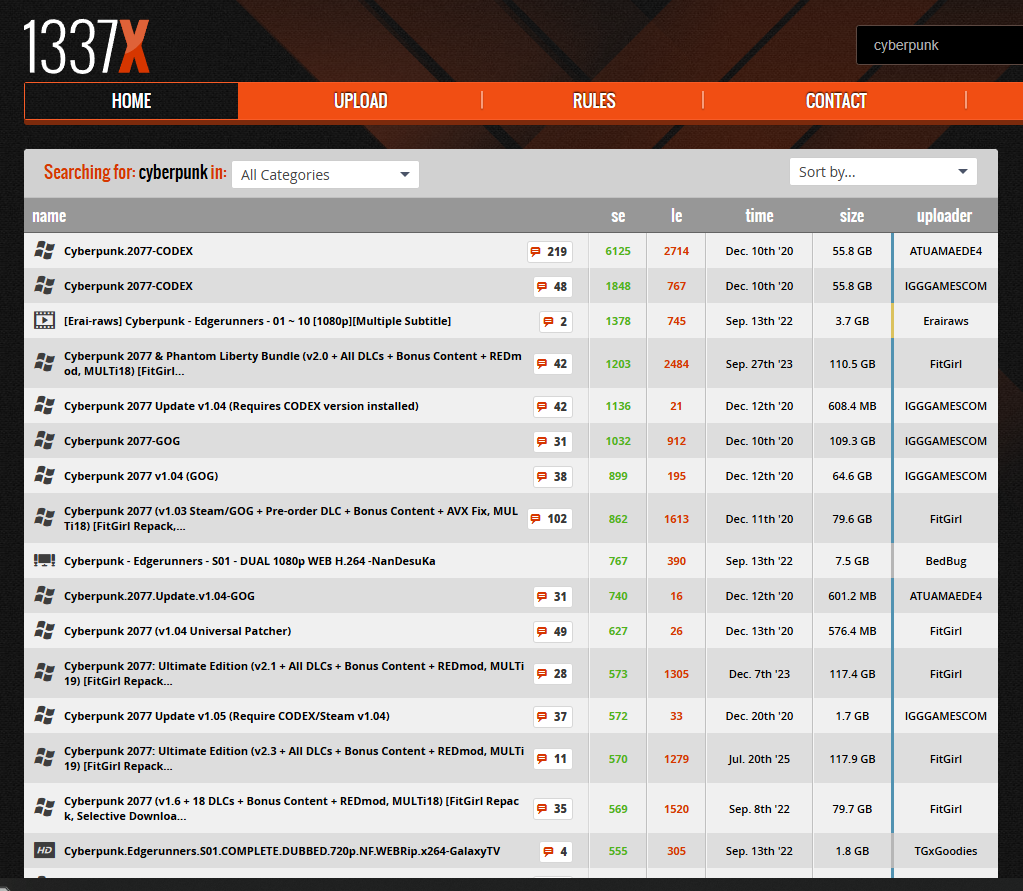This screenshot has height=891, width=1023.
Task: Click Windows icon beside Phantom Liberty Bundle
Action: click(44, 364)
